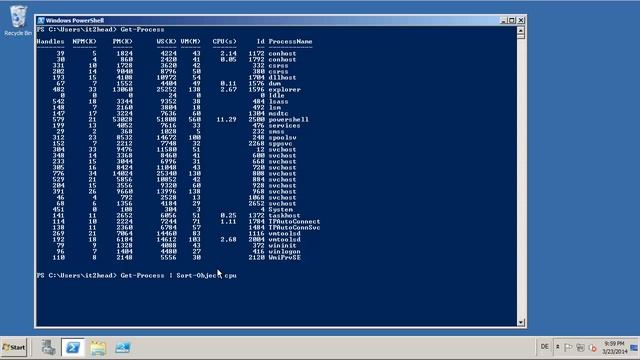Click the lsass process name
Screen dimensions: 640x360
click(278, 102)
